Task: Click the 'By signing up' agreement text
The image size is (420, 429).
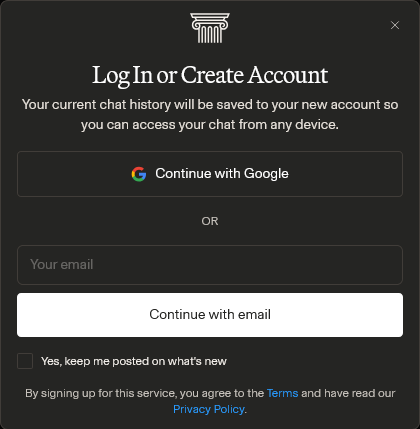Action: point(210,401)
